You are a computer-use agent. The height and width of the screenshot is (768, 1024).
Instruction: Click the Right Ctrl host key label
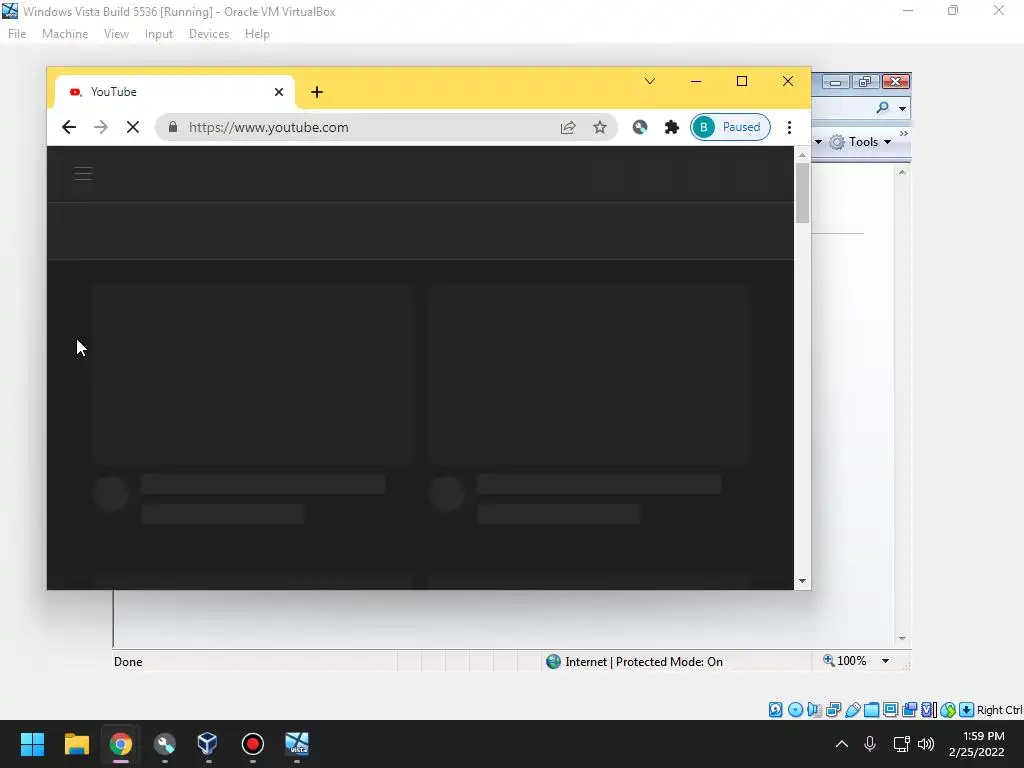pyautogui.click(x=999, y=710)
